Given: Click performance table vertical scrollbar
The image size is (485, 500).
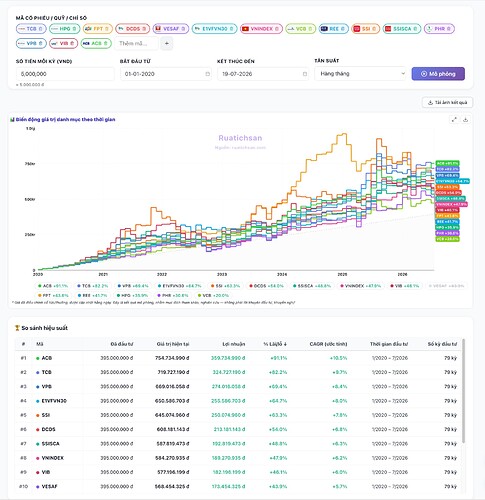Looking at the screenshot, I should point(463,391).
